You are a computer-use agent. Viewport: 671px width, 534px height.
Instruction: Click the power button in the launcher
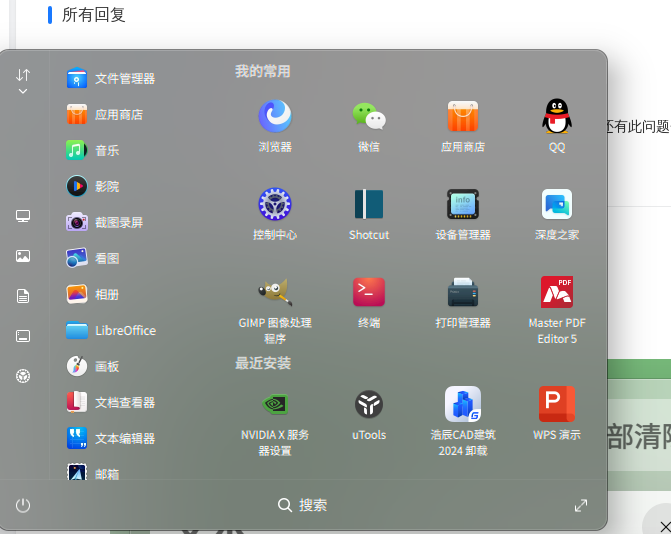[23, 505]
